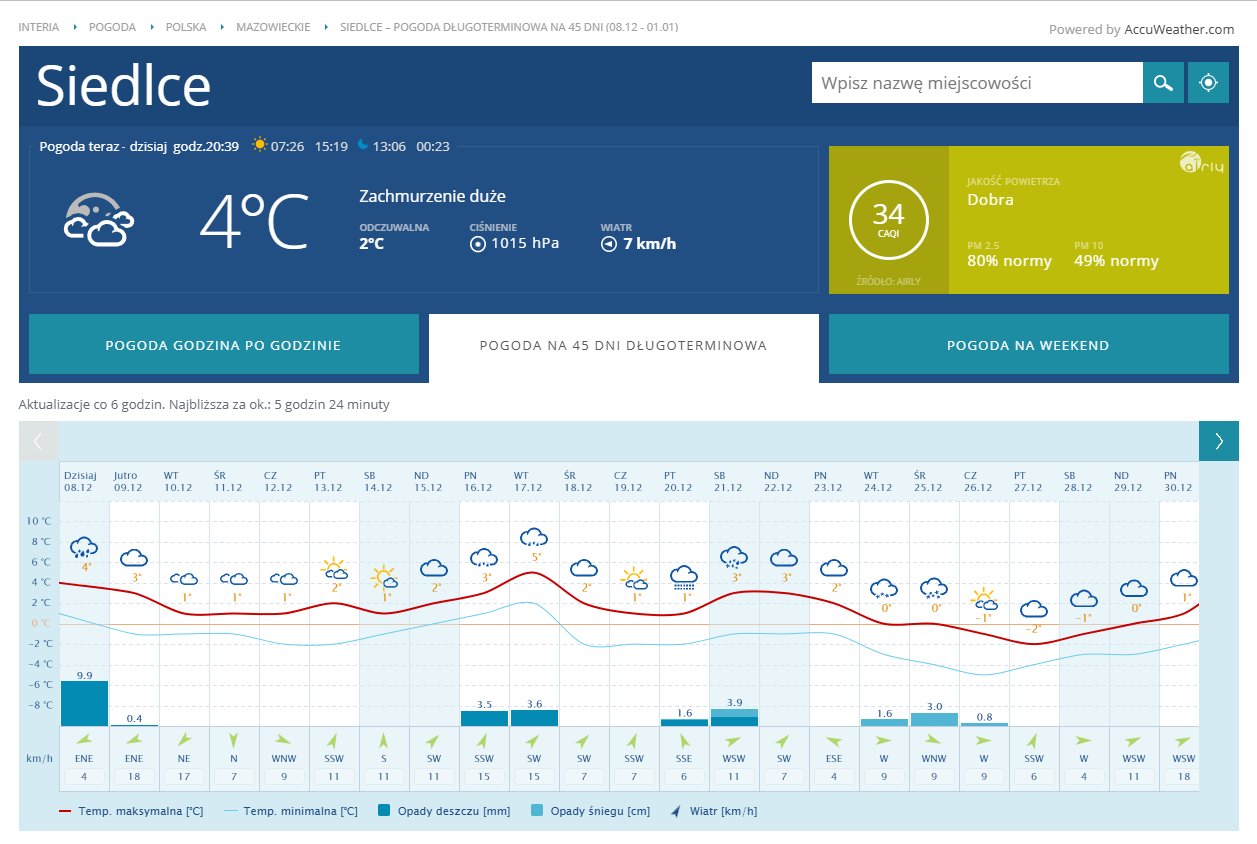The height and width of the screenshot is (844, 1257).
Task: Click the current weather cloudy moon icon
Action: point(98,220)
